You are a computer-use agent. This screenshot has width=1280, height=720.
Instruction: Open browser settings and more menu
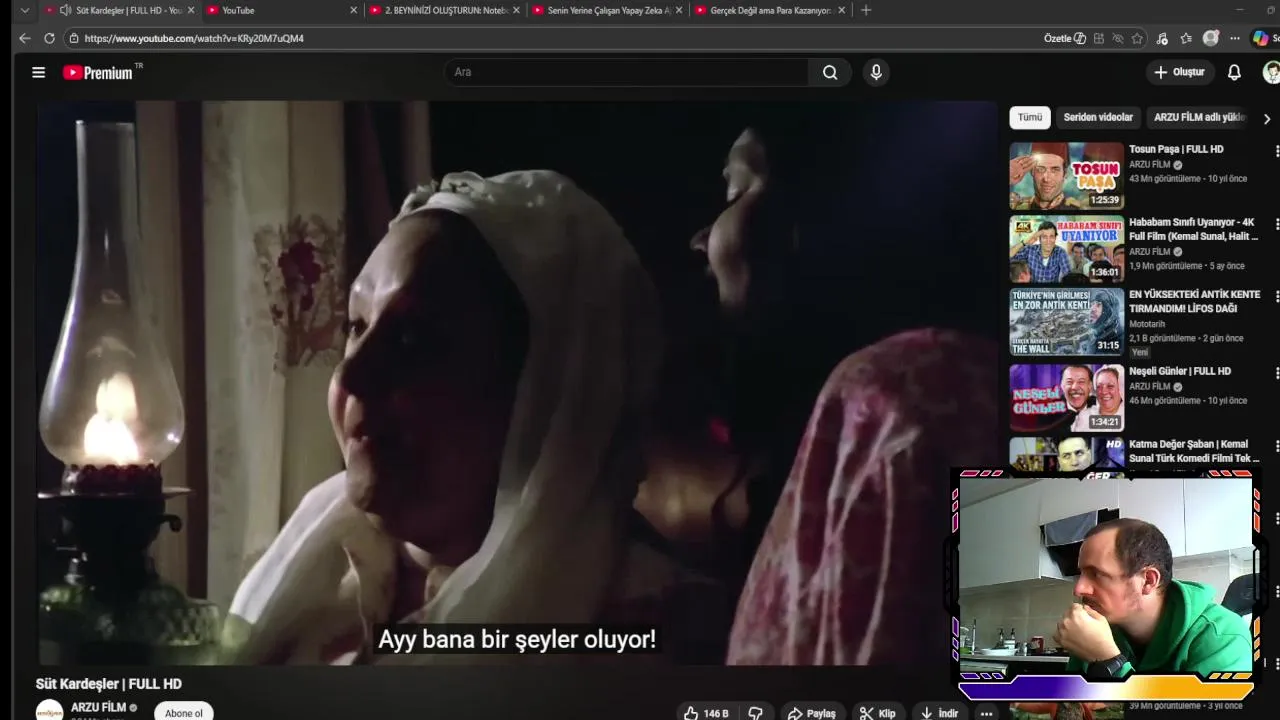pyautogui.click(x=1235, y=38)
